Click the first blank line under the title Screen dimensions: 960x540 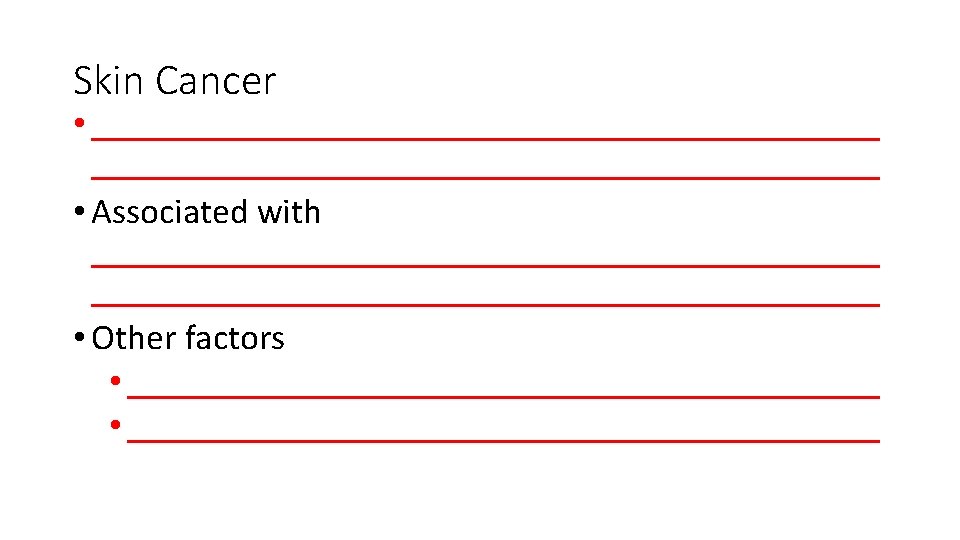pos(485,137)
